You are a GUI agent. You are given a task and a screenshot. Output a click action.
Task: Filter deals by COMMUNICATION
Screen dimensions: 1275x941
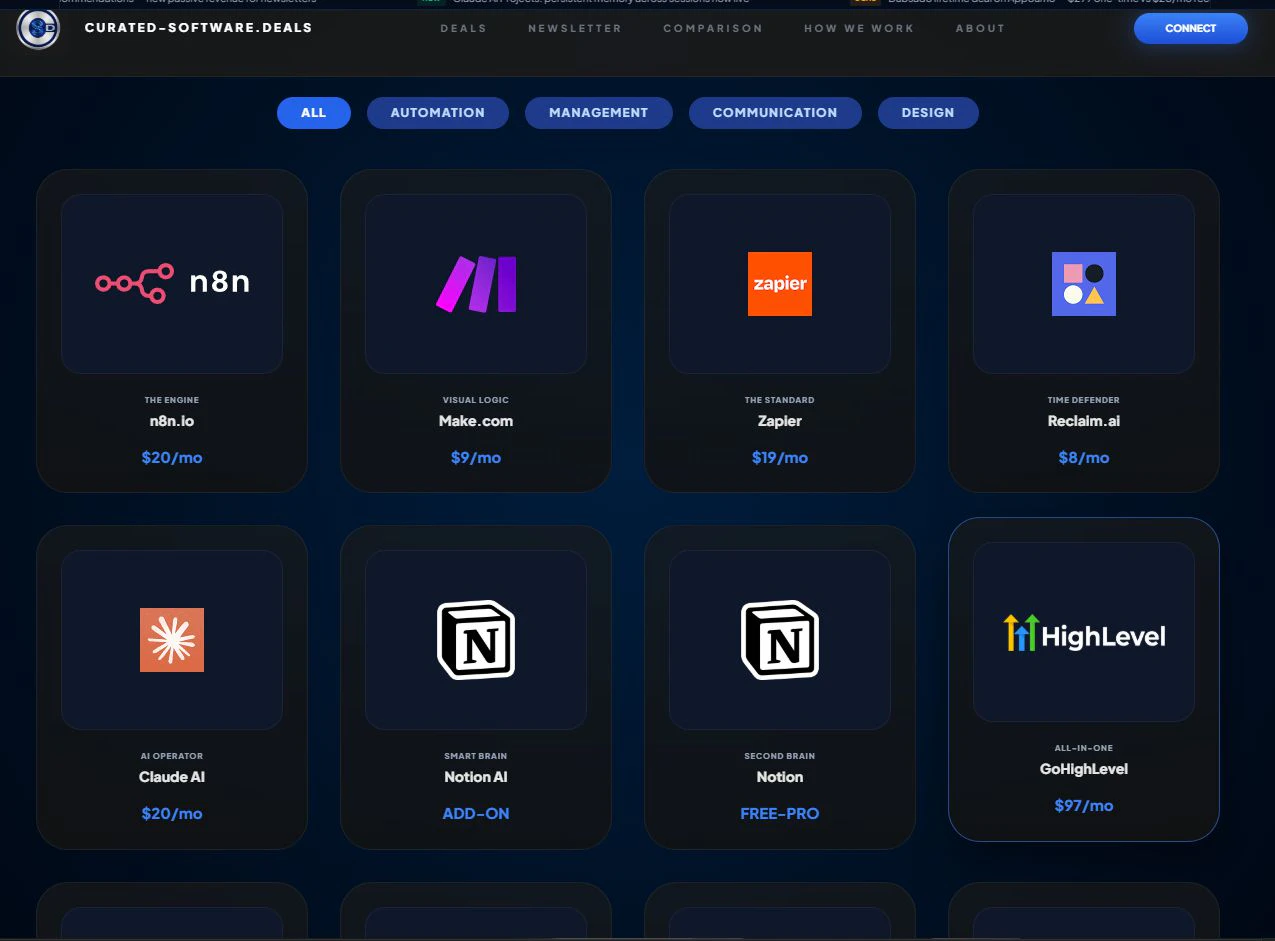(775, 113)
